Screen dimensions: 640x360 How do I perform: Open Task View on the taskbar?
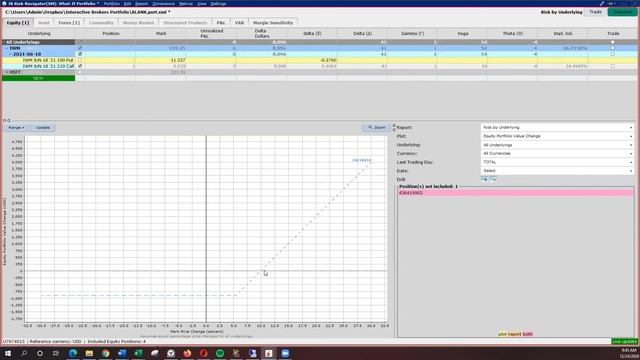click(56, 353)
